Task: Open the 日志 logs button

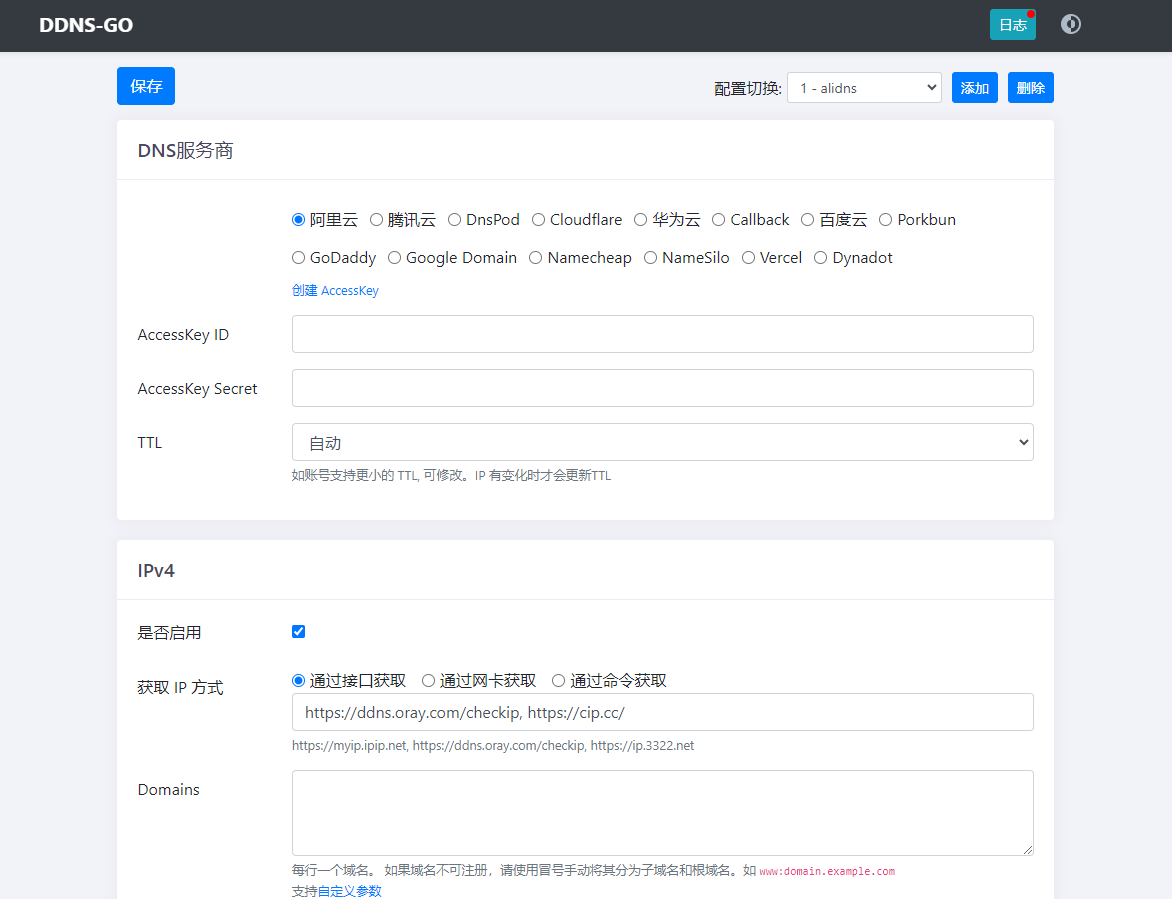Action: click(x=1012, y=25)
